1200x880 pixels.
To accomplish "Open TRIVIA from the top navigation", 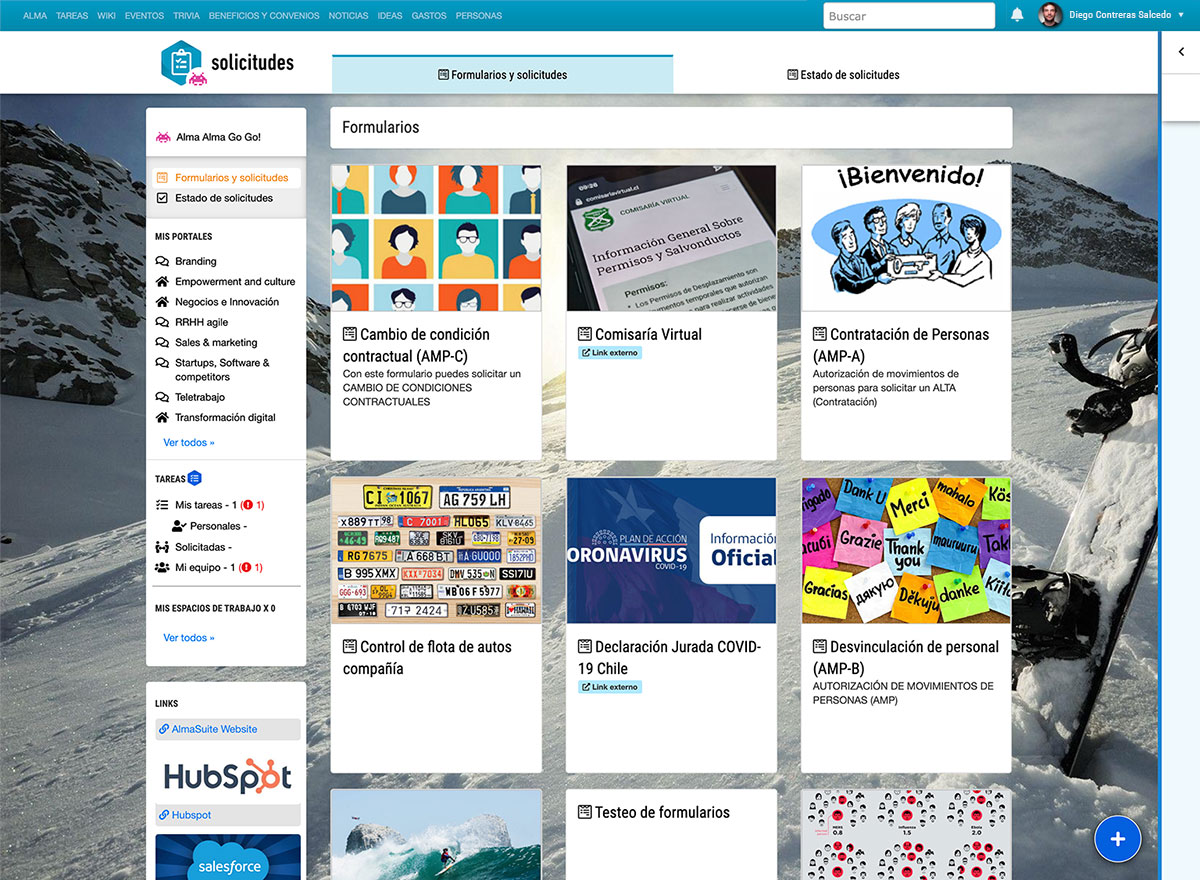I will coord(187,16).
